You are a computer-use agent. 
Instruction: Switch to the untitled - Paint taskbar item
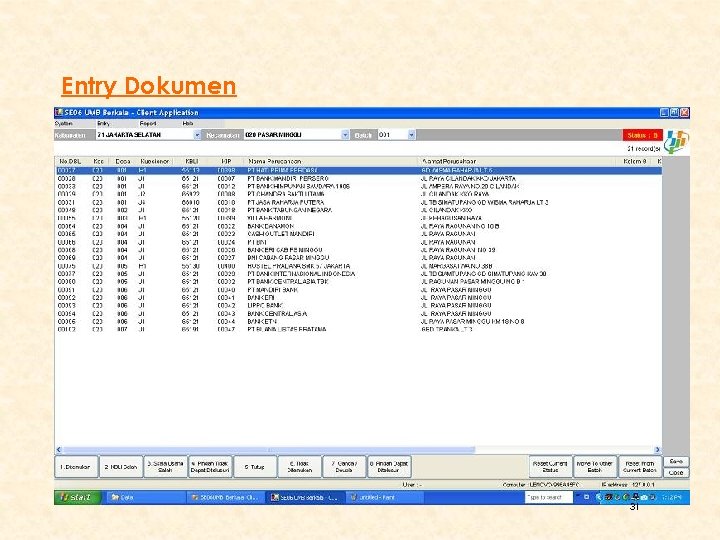pos(384,497)
